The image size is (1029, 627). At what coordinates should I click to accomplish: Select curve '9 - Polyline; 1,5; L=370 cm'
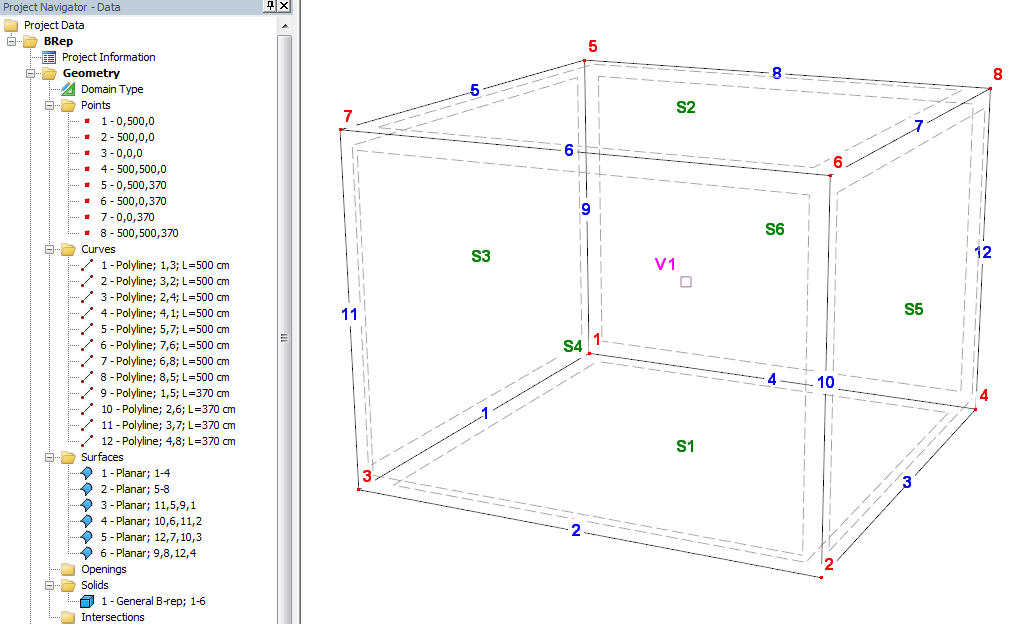(x=165, y=393)
